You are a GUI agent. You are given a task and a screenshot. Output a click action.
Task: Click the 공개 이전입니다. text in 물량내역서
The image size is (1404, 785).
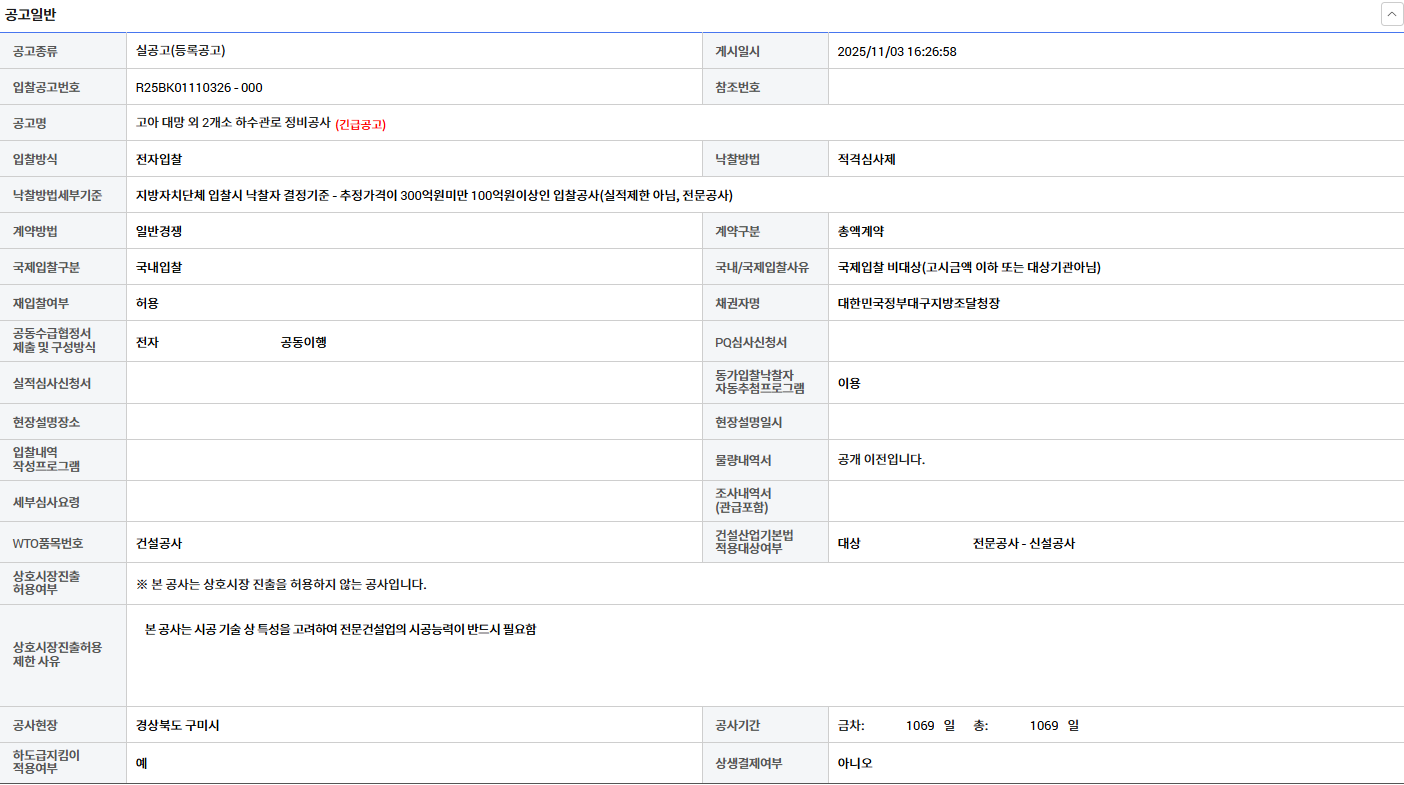[x=881, y=459]
